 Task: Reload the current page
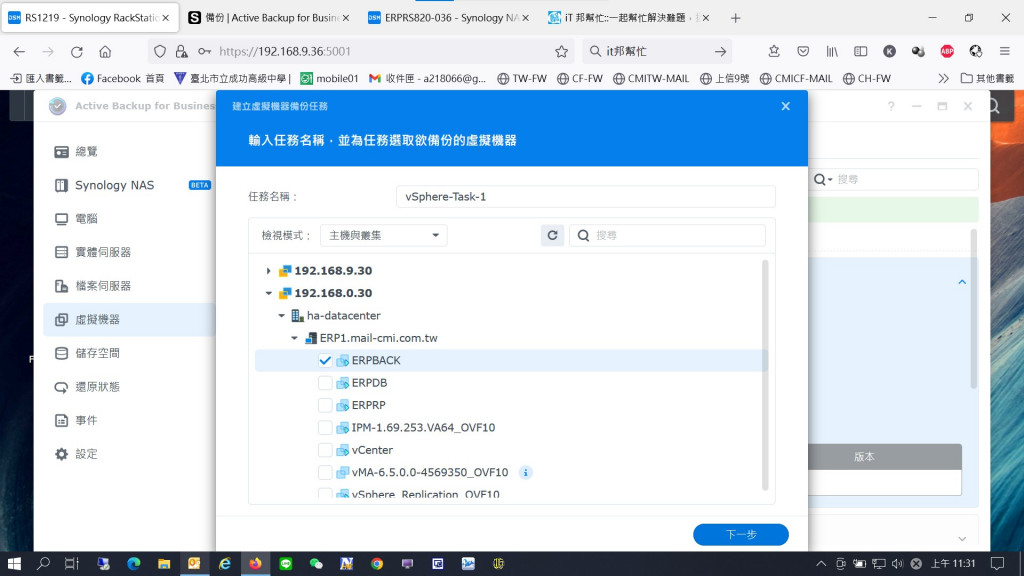pos(76,52)
